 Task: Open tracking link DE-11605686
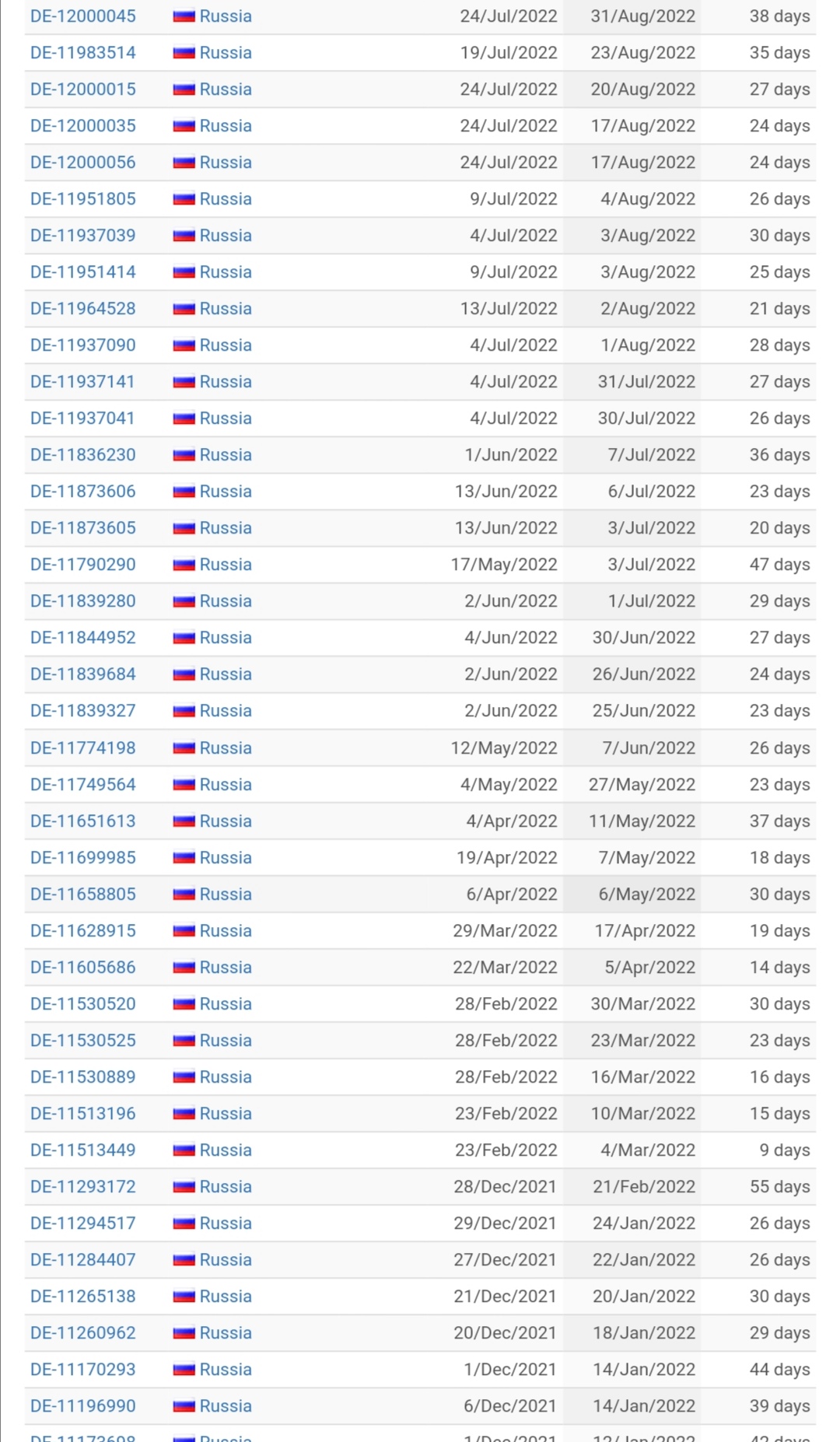click(82, 968)
